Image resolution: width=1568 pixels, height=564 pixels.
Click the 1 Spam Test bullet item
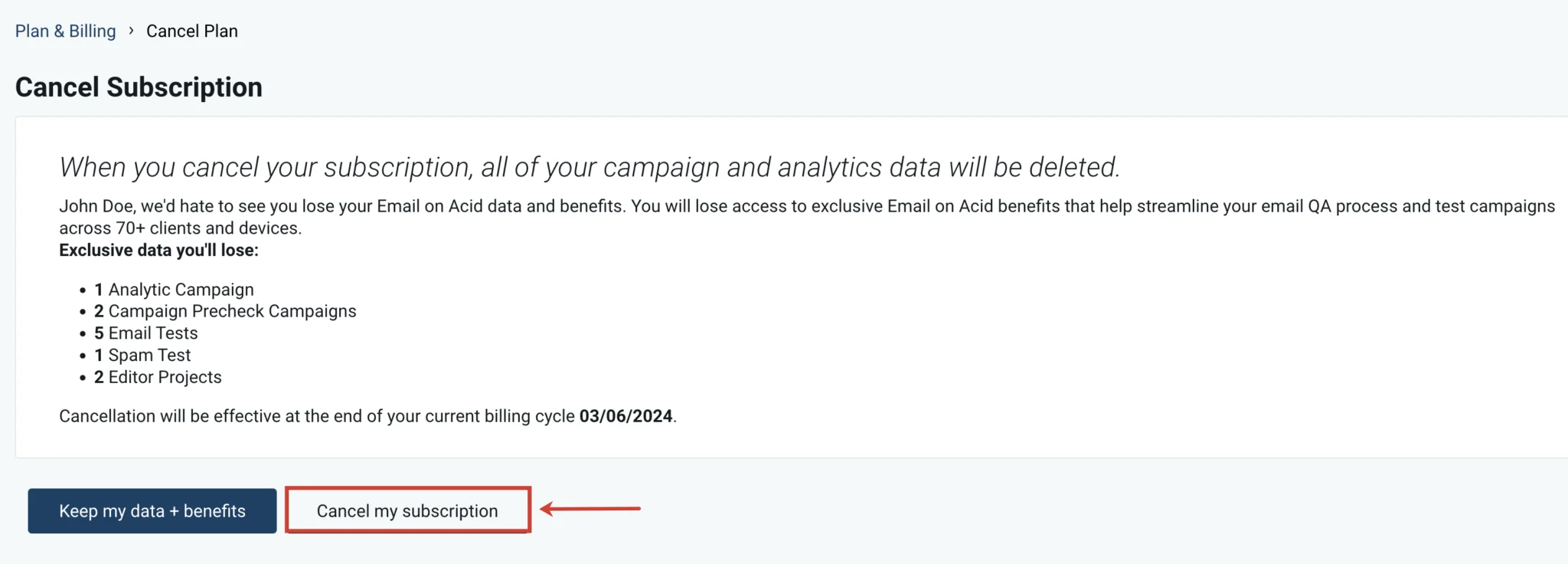(x=142, y=355)
